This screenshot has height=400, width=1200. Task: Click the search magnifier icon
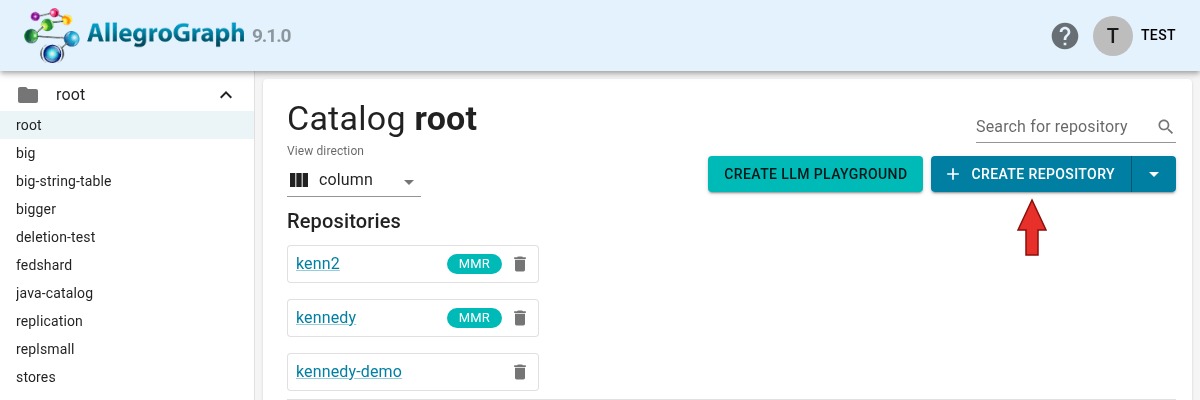click(x=1165, y=127)
